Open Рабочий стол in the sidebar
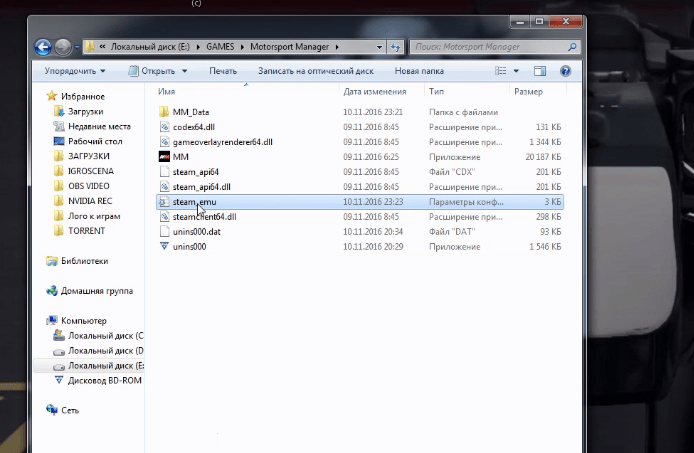694x453 pixels. 95,141
